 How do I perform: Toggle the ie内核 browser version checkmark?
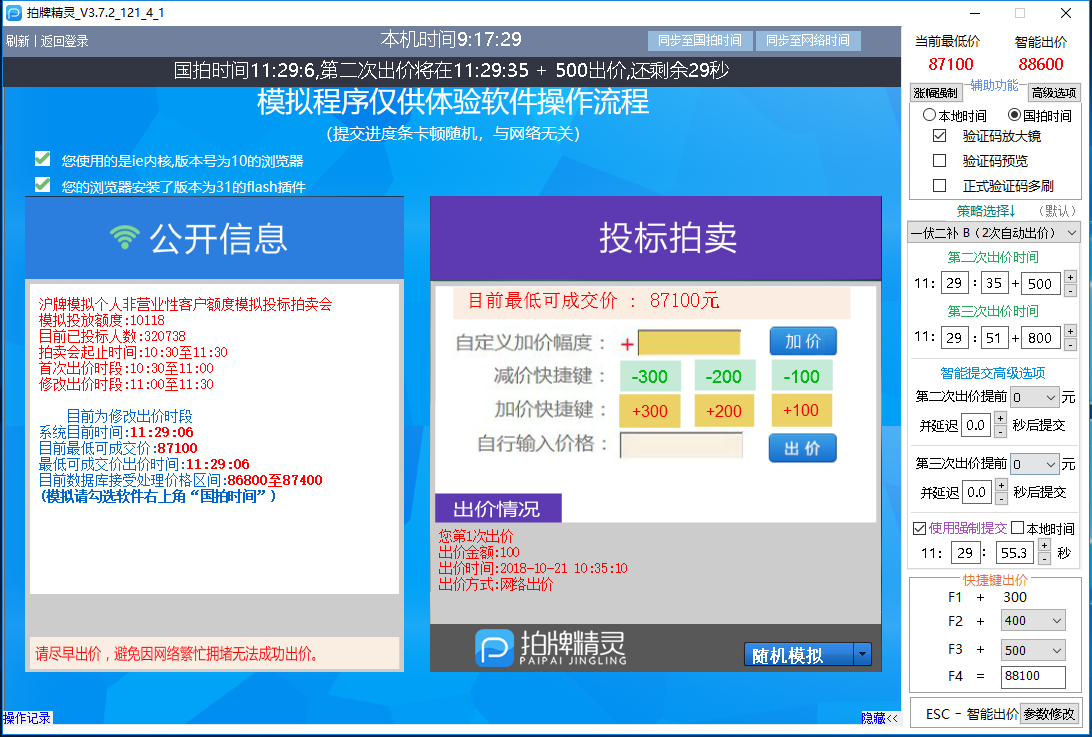click(42, 159)
